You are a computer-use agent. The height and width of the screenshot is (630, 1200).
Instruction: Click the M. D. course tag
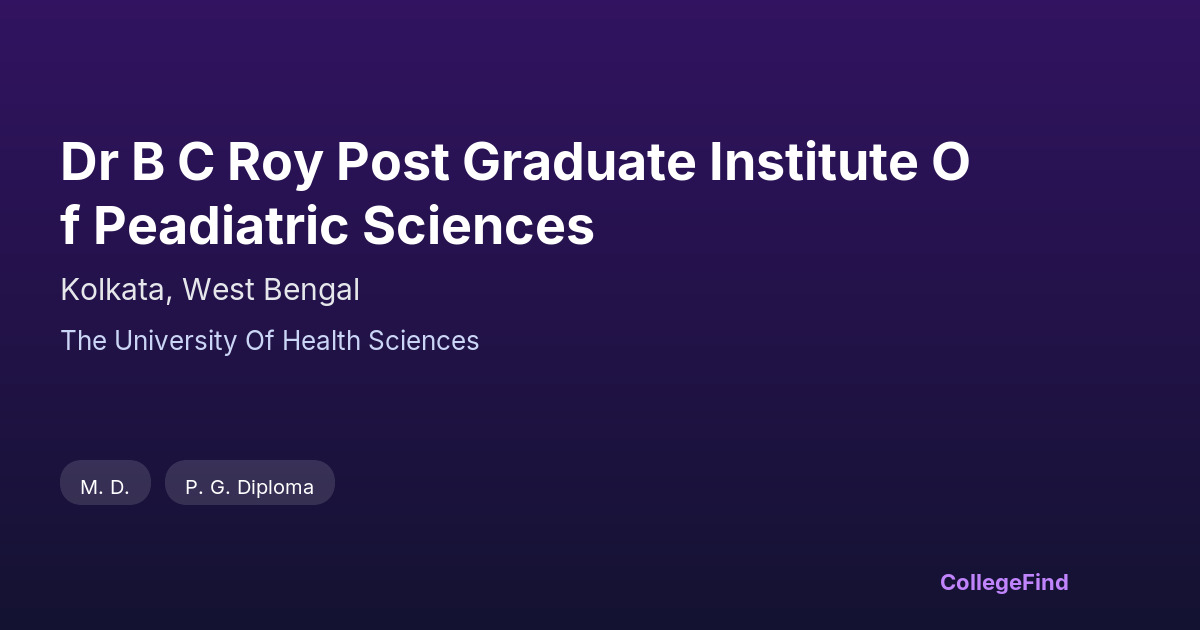pyautogui.click(x=105, y=487)
